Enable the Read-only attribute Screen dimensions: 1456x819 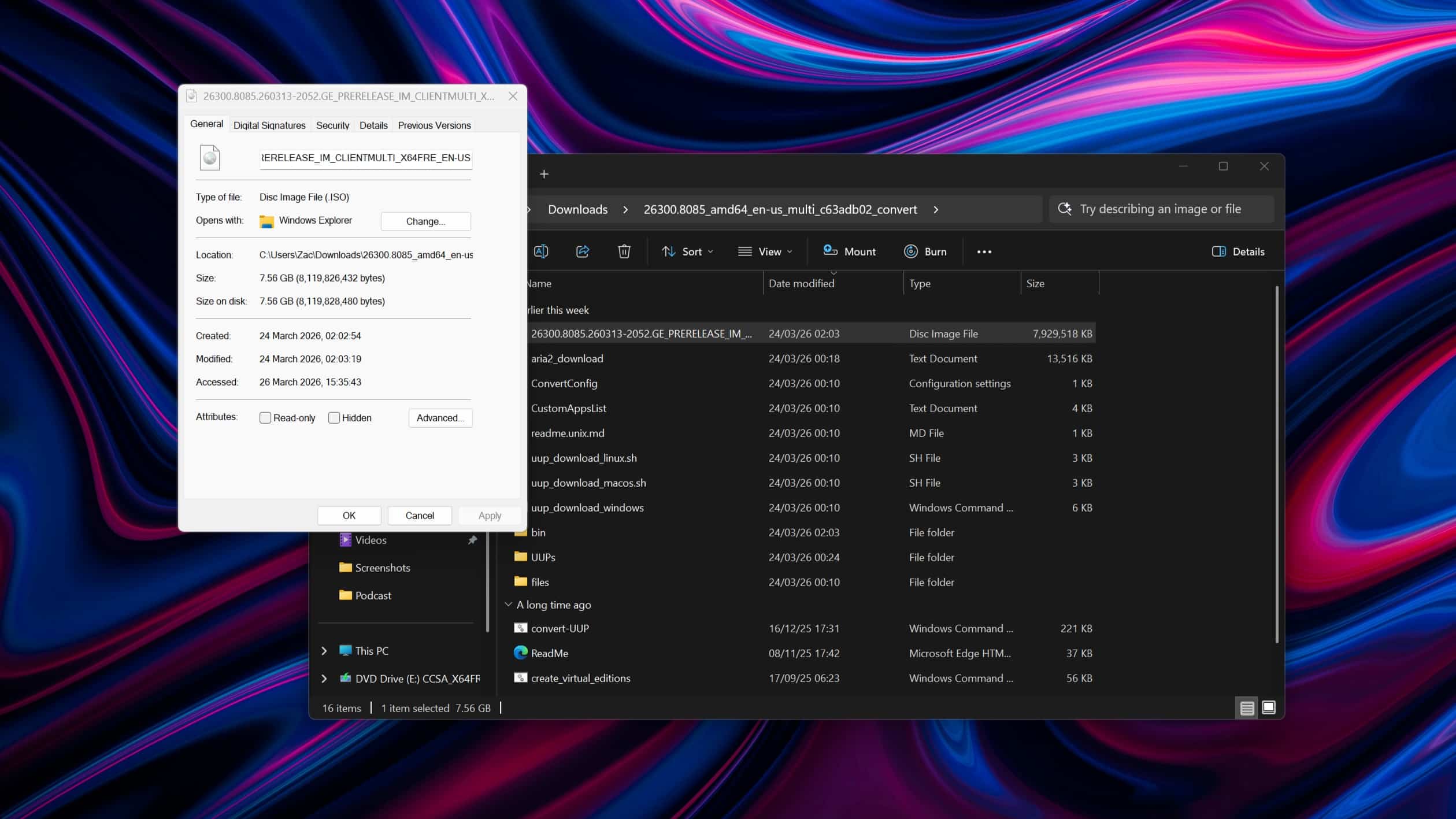[x=266, y=417]
